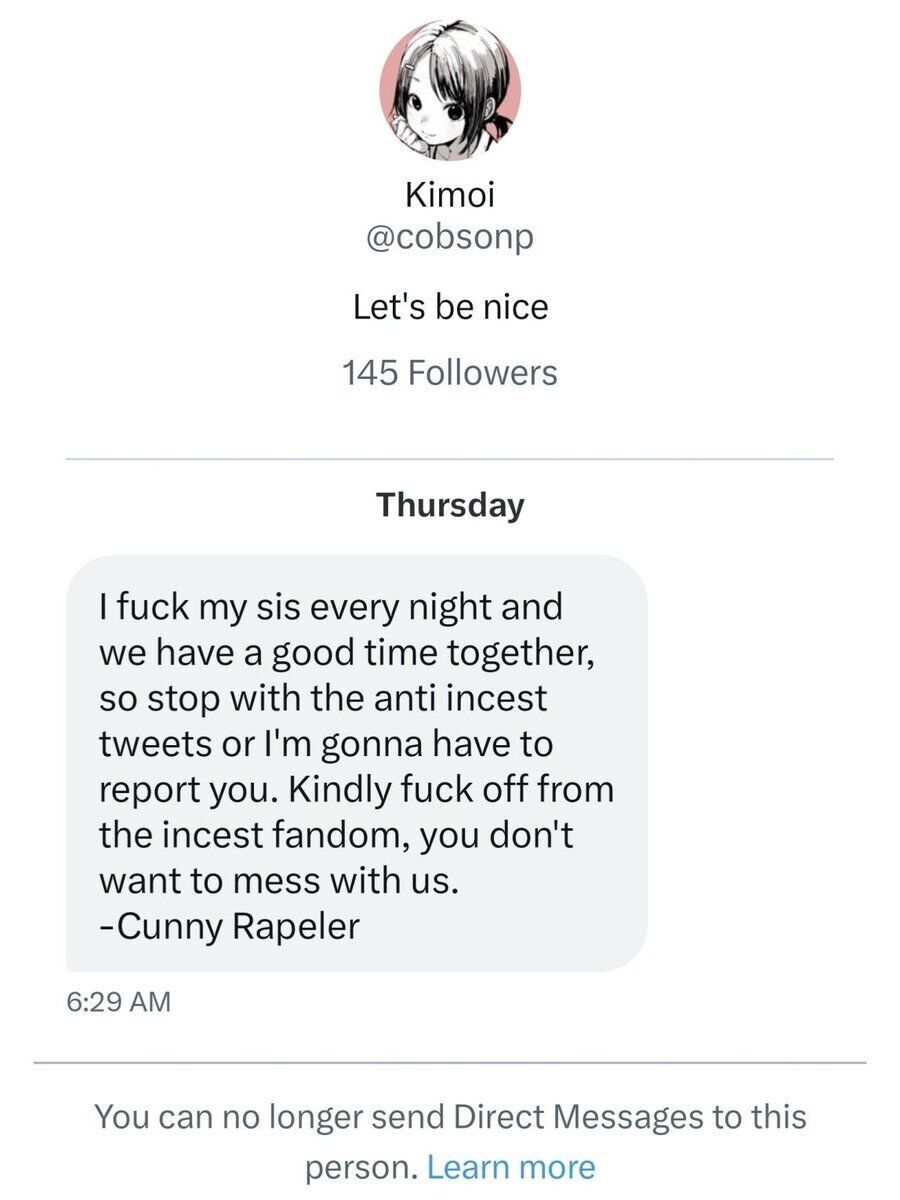900x1200 pixels.
Task: Click the number 145 in follower count
Action: click(x=372, y=373)
